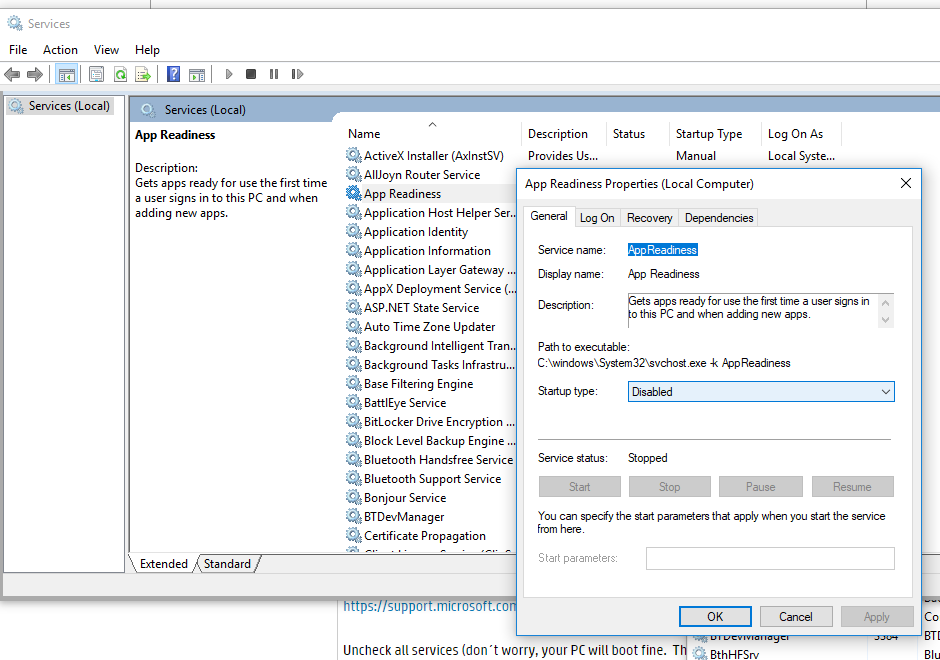Viewport: 940px width, 660px height.
Task: Click the Refresh toolbar icon
Action: tap(120, 74)
